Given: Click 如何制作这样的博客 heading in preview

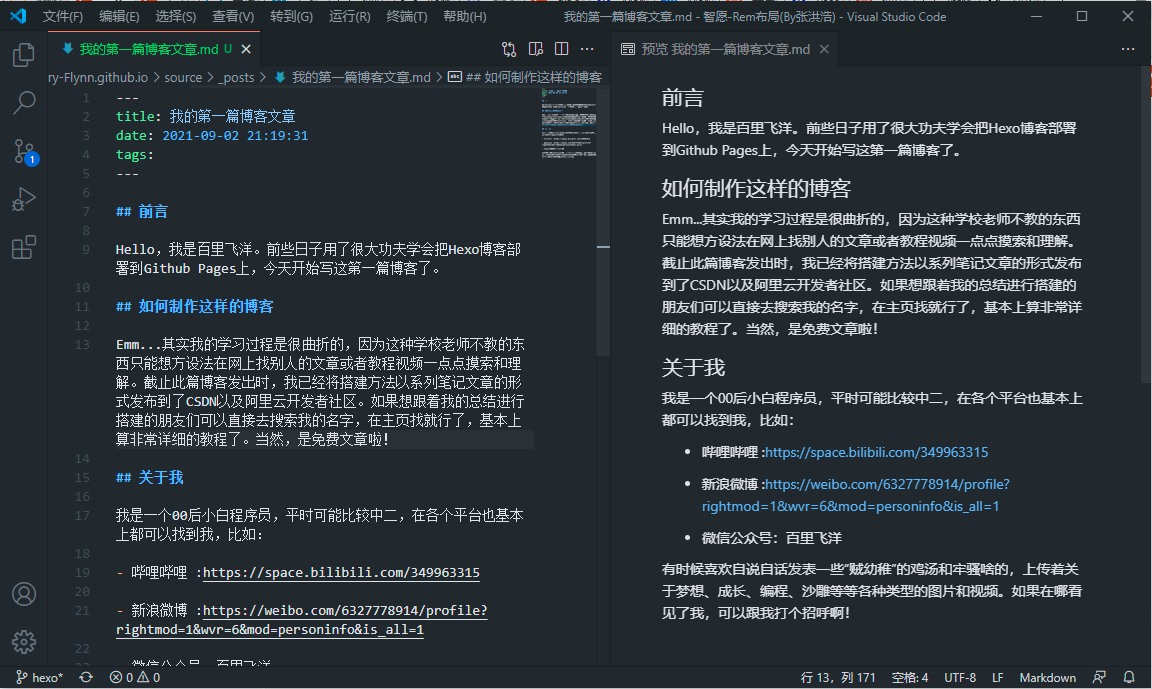Looking at the screenshot, I should (756, 189).
